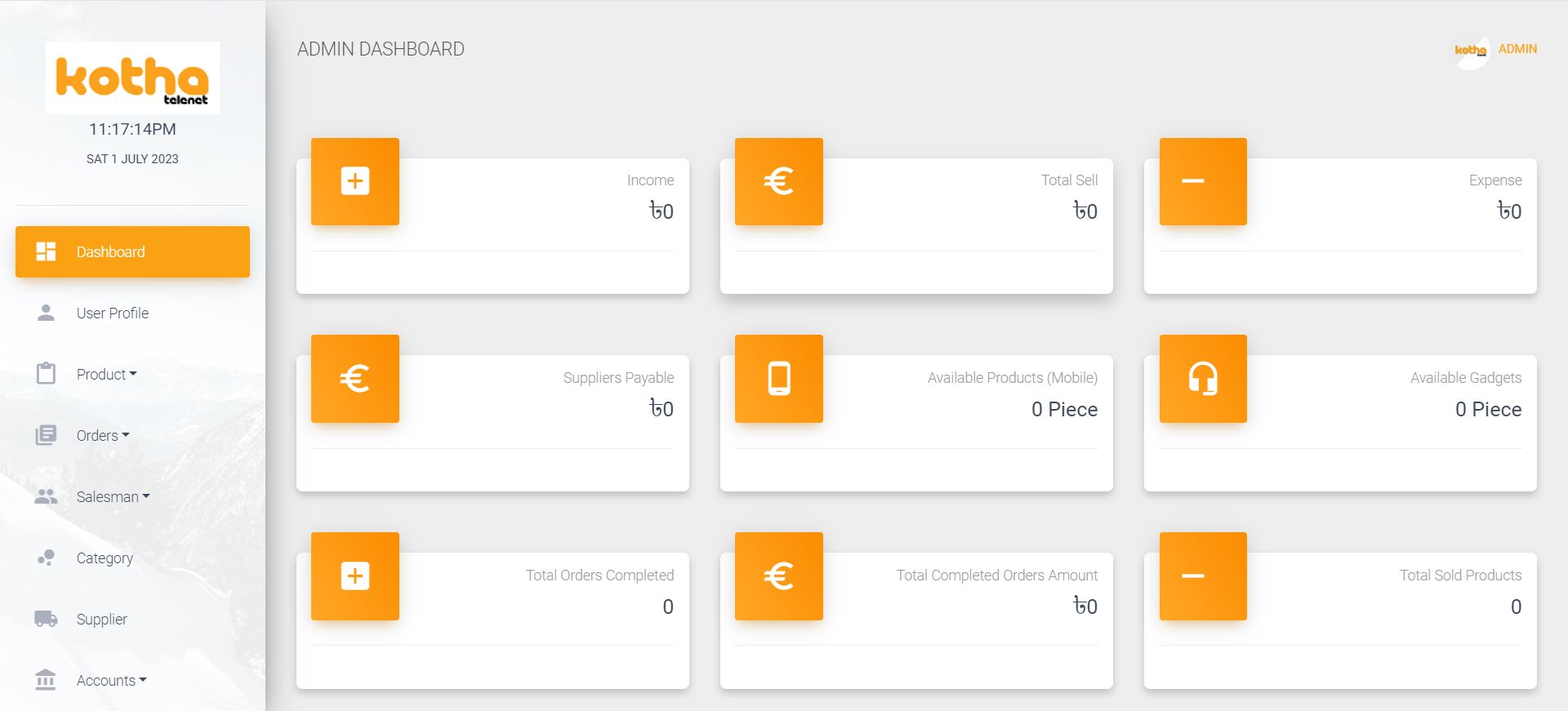Click the Suppliers Payable euro icon

pos(355,379)
